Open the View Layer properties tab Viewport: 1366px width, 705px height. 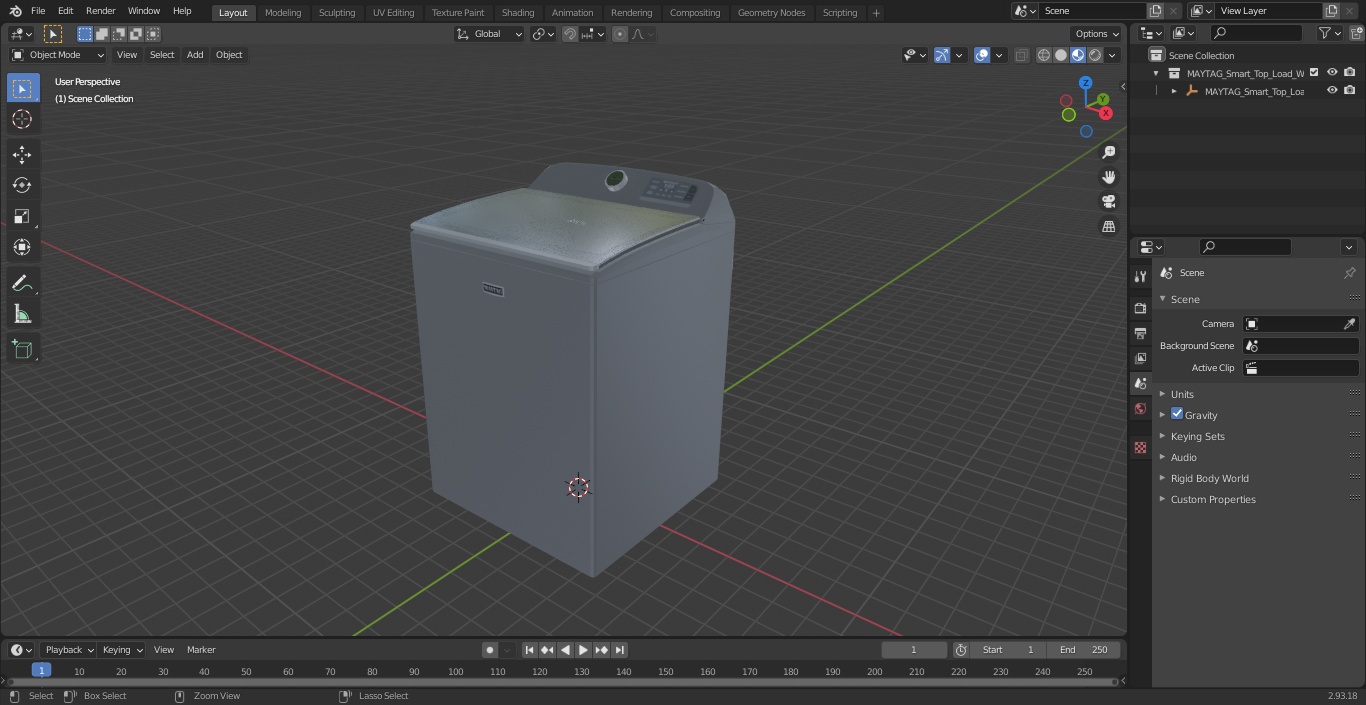point(1140,358)
